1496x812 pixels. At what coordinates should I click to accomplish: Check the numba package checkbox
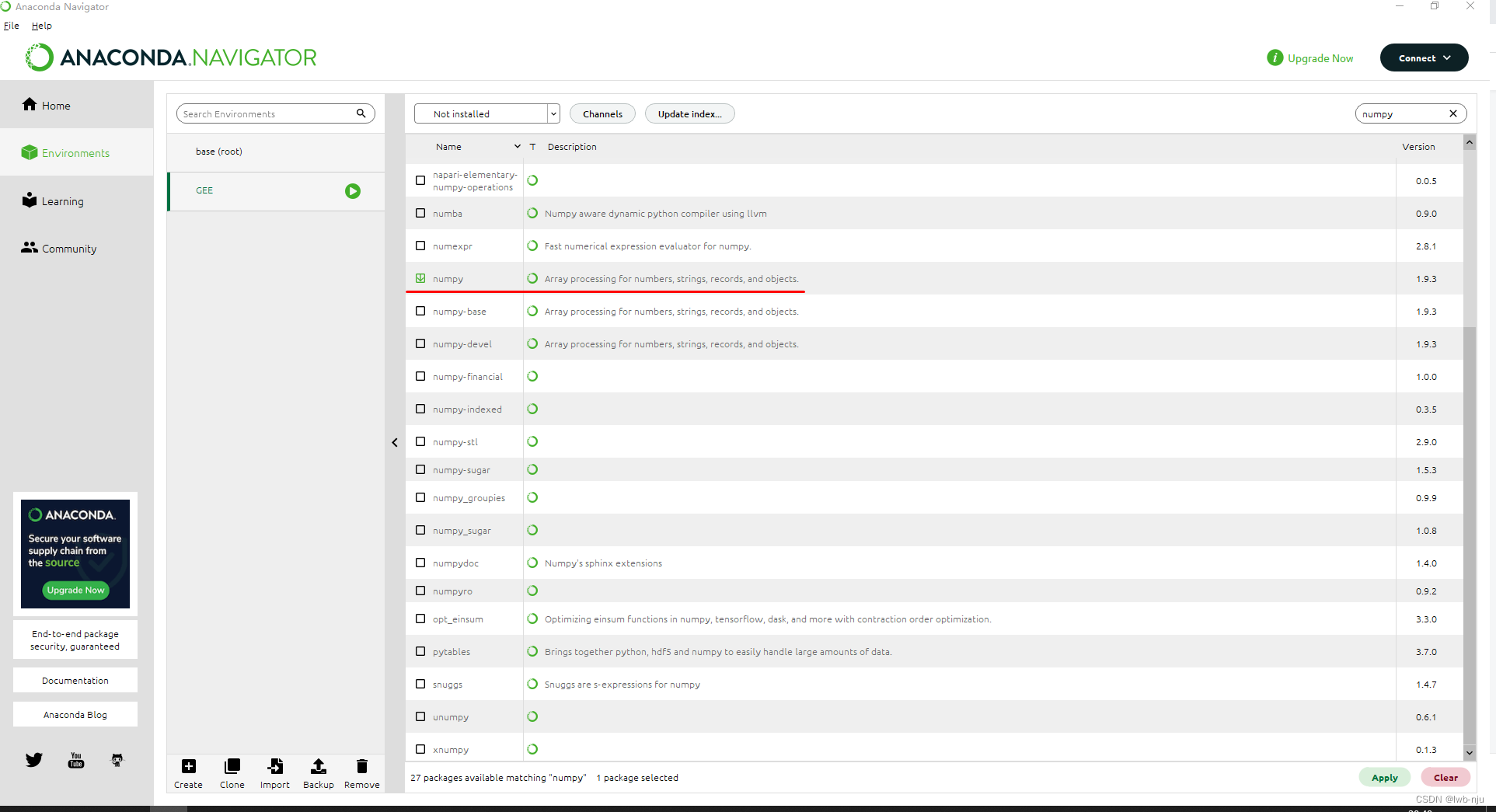pos(420,213)
